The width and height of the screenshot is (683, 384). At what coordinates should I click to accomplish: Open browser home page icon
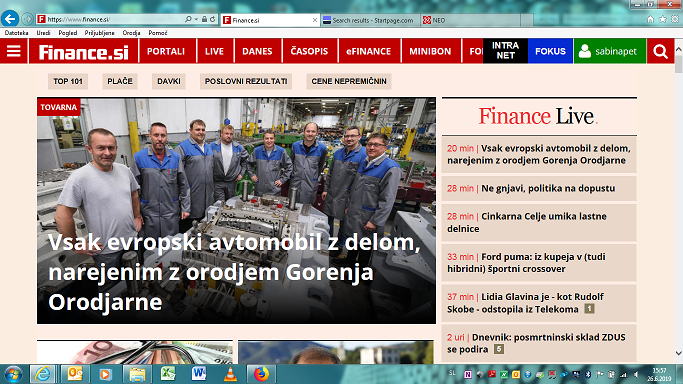click(x=650, y=19)
